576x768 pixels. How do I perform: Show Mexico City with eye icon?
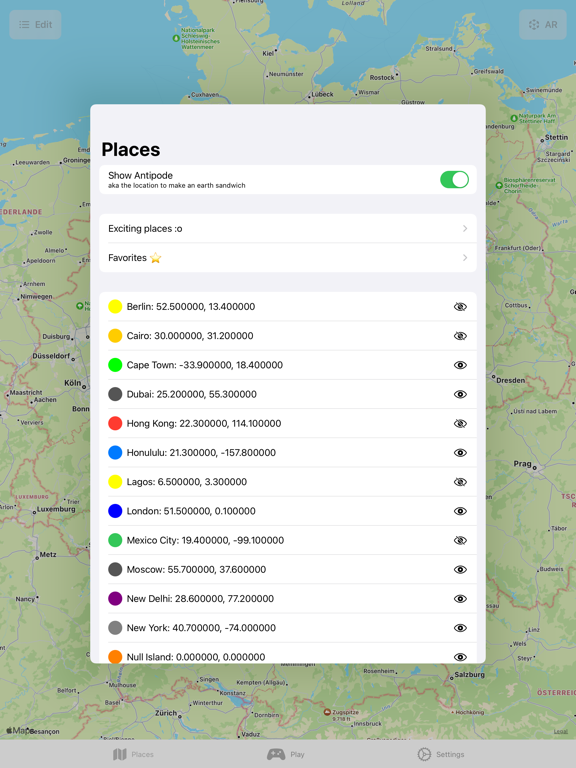click(x=460, y=540)
